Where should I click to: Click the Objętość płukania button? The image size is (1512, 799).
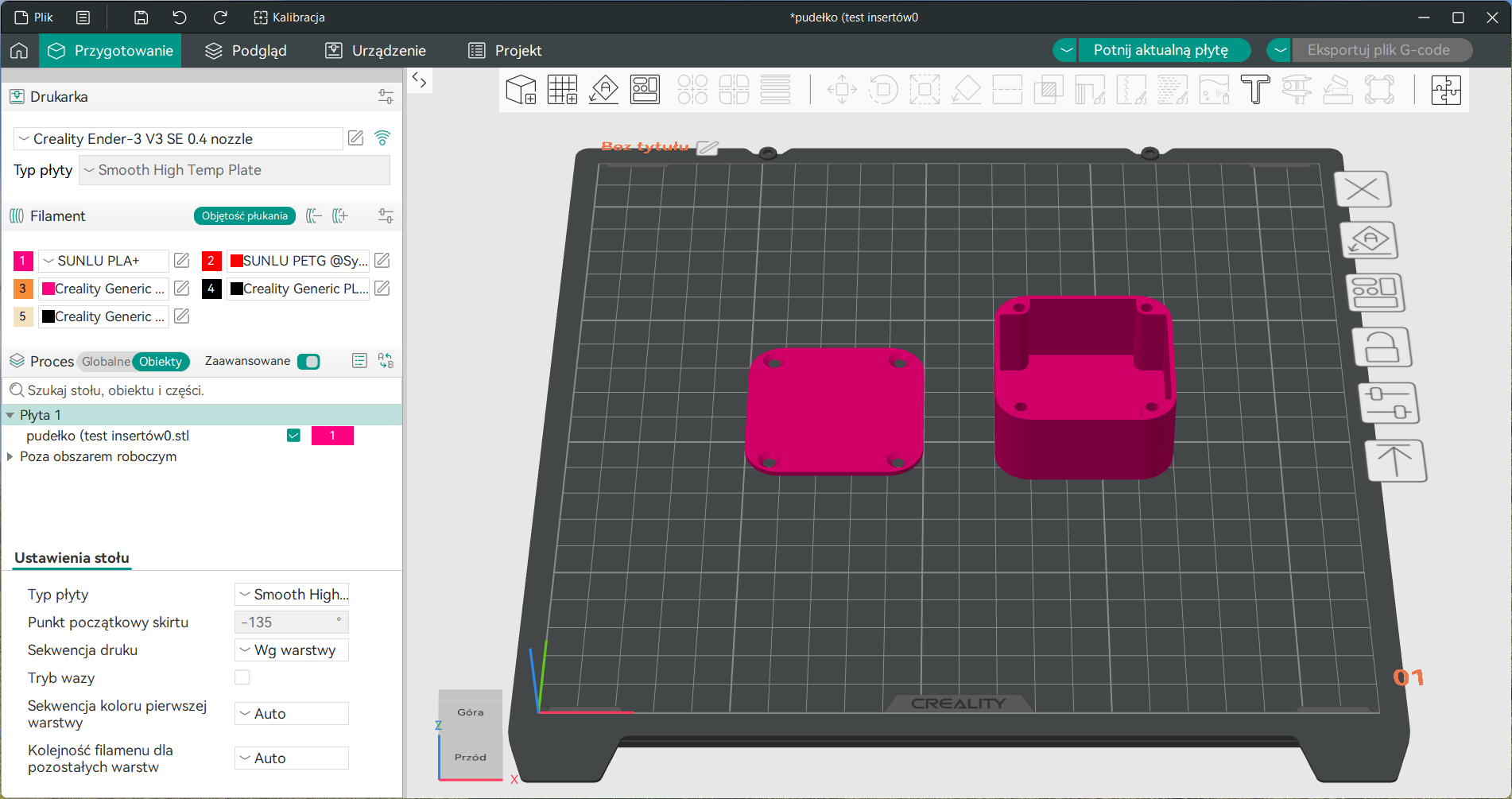click(245, 216)
